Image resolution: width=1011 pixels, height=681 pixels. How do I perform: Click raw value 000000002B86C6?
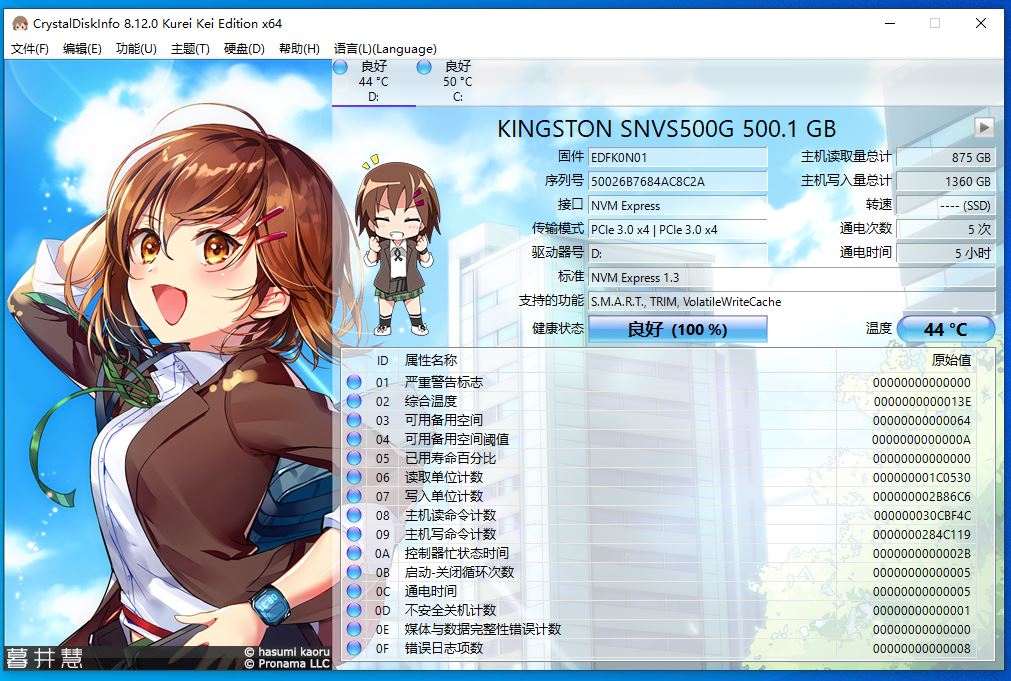coord(922,496)
